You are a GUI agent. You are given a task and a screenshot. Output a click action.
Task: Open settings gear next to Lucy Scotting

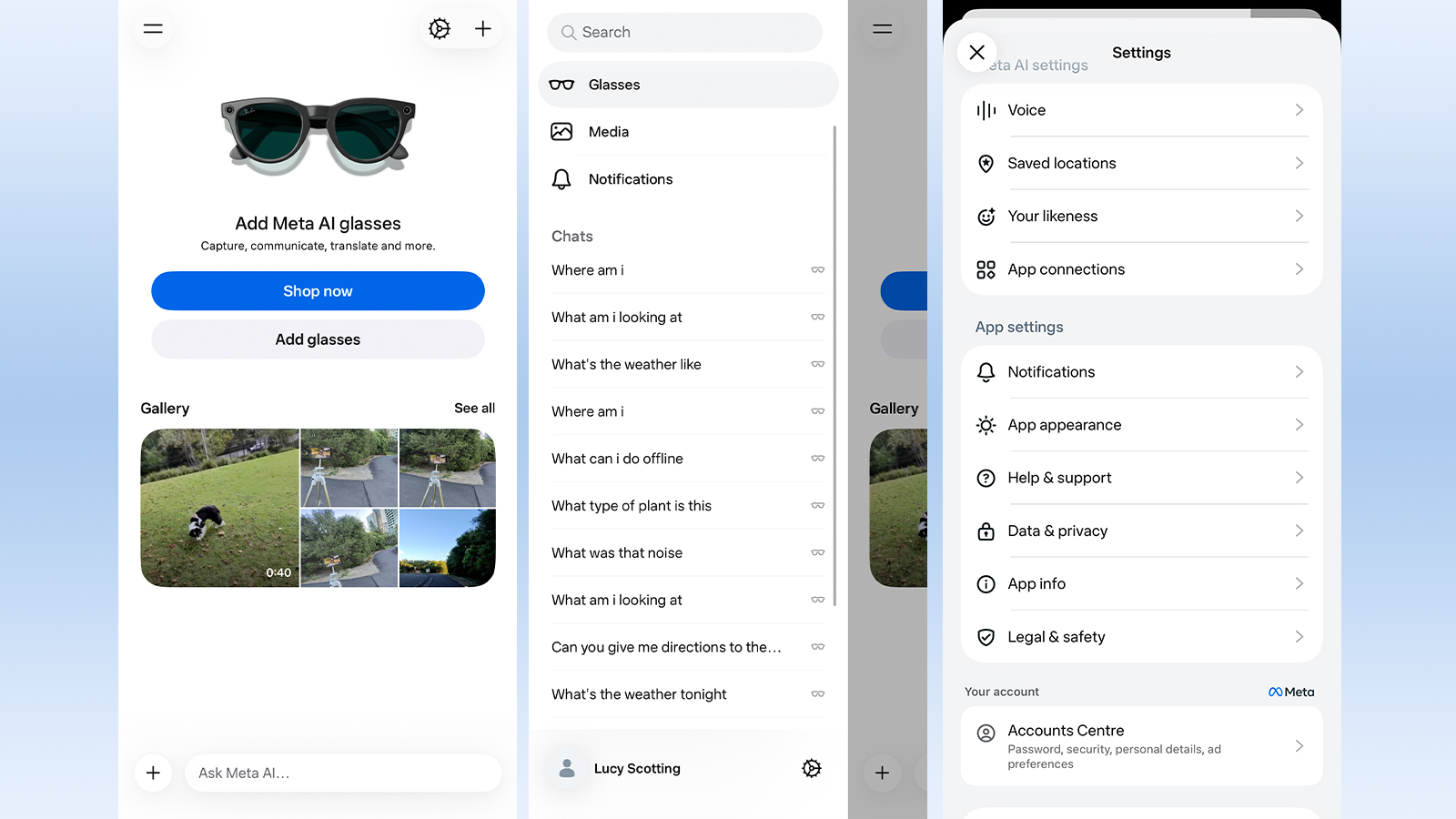click(812, 769)
